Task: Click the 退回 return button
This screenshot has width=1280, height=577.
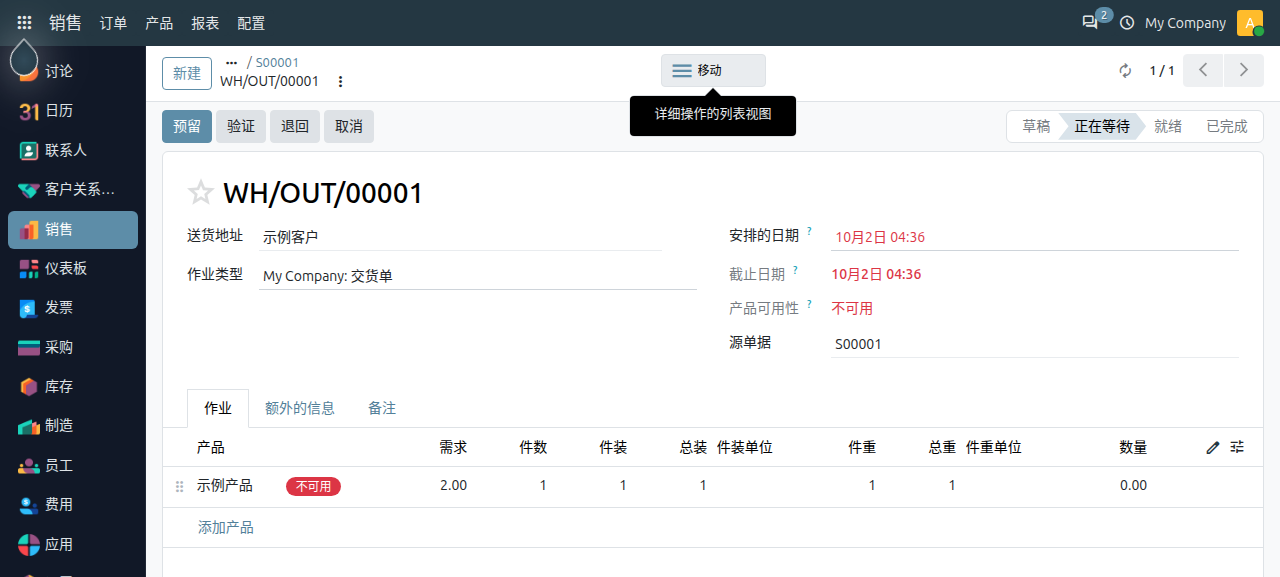Action: pyautogui.click(x=295, y=126)
